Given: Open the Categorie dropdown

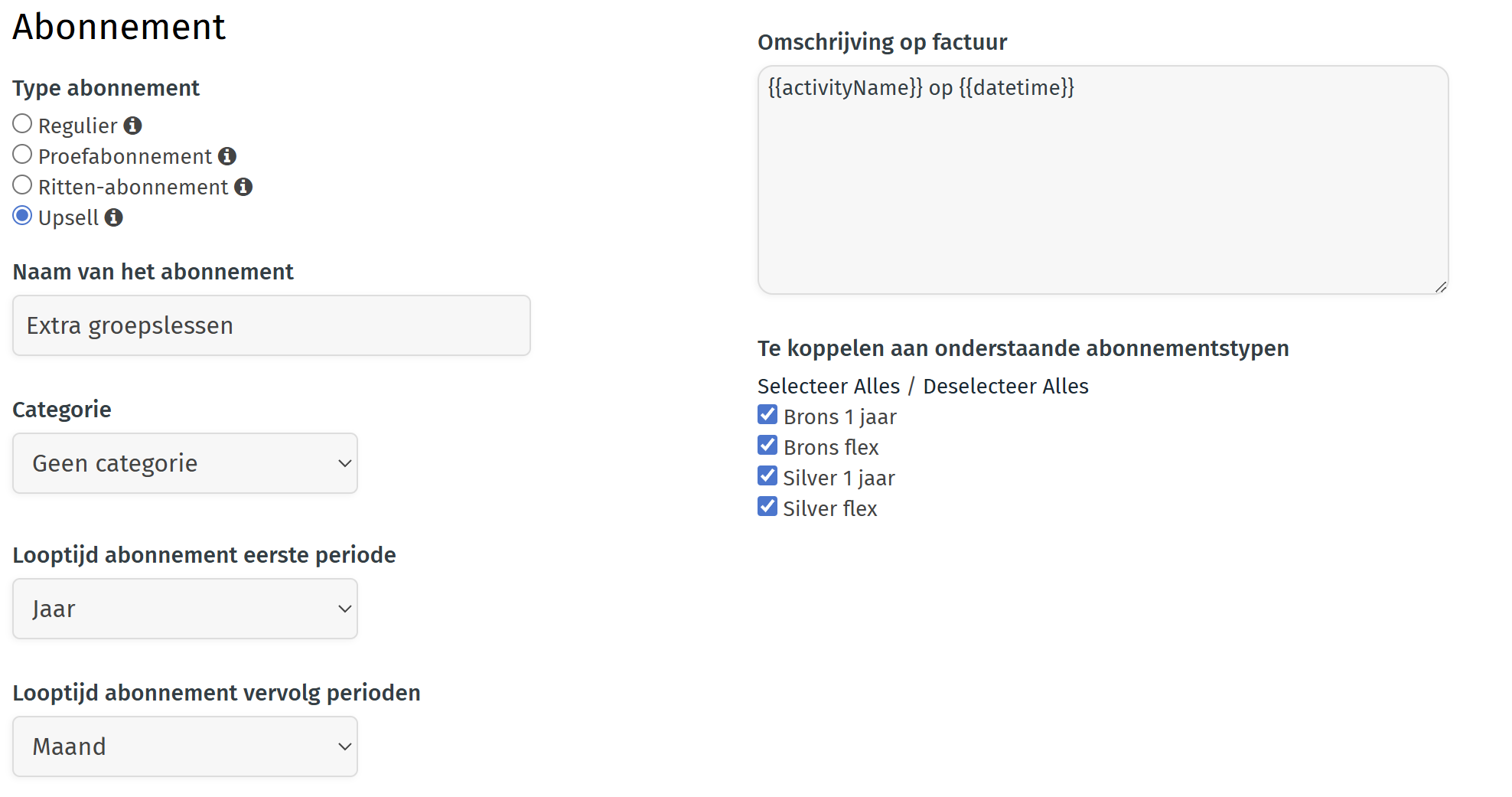Looking at the screenshot, I should pyautogui.click(x=185, y=463).
